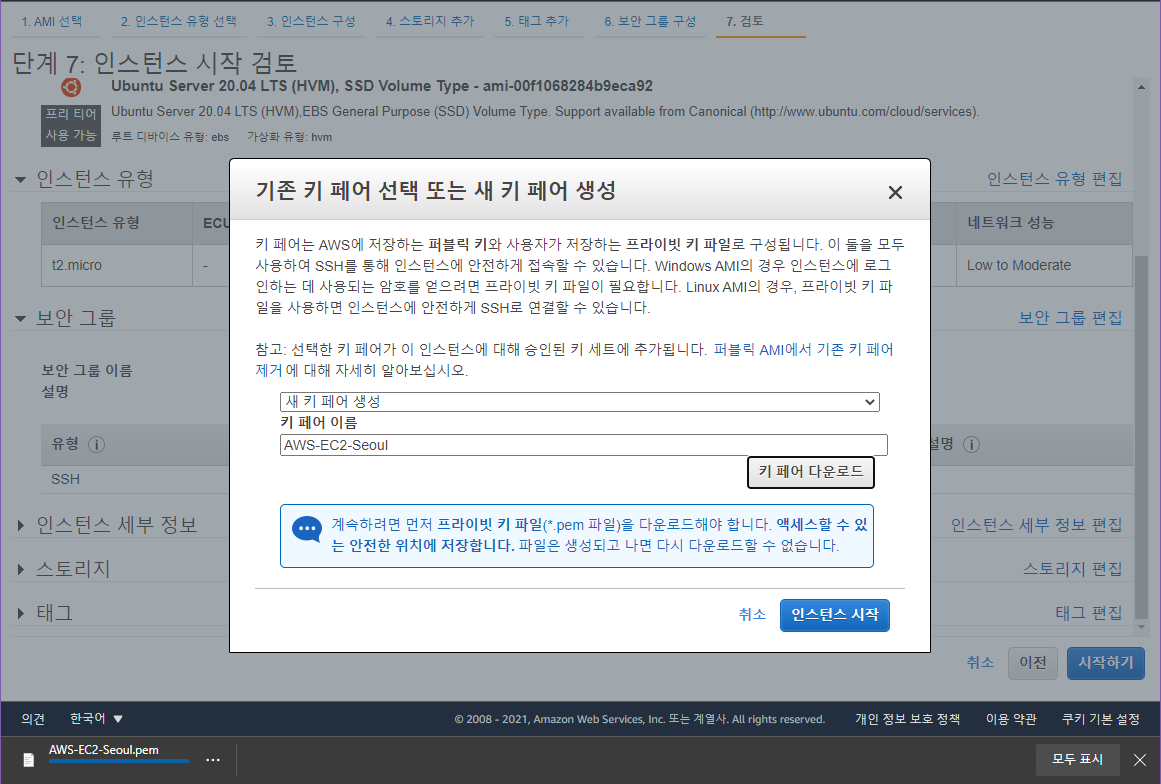This screenshot has height=784, width=1161.
Task: Click 인스턴스 세부 정보 편집 link
Action: point(1037,525)
